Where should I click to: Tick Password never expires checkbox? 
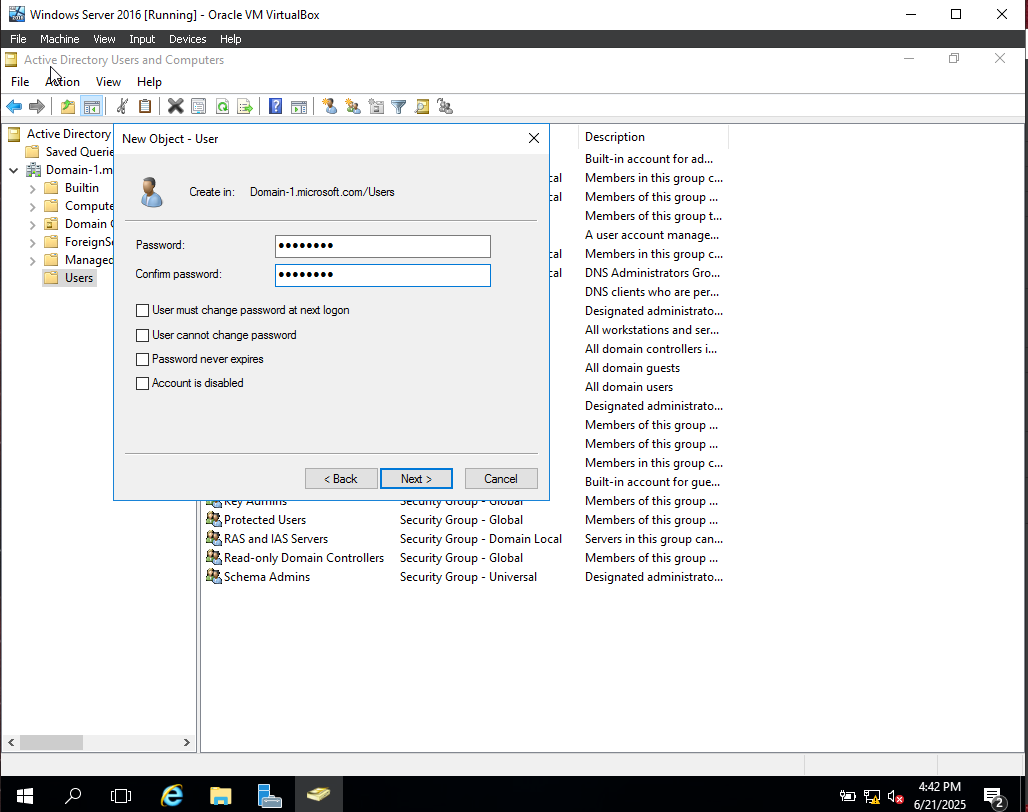coord(142,359)
